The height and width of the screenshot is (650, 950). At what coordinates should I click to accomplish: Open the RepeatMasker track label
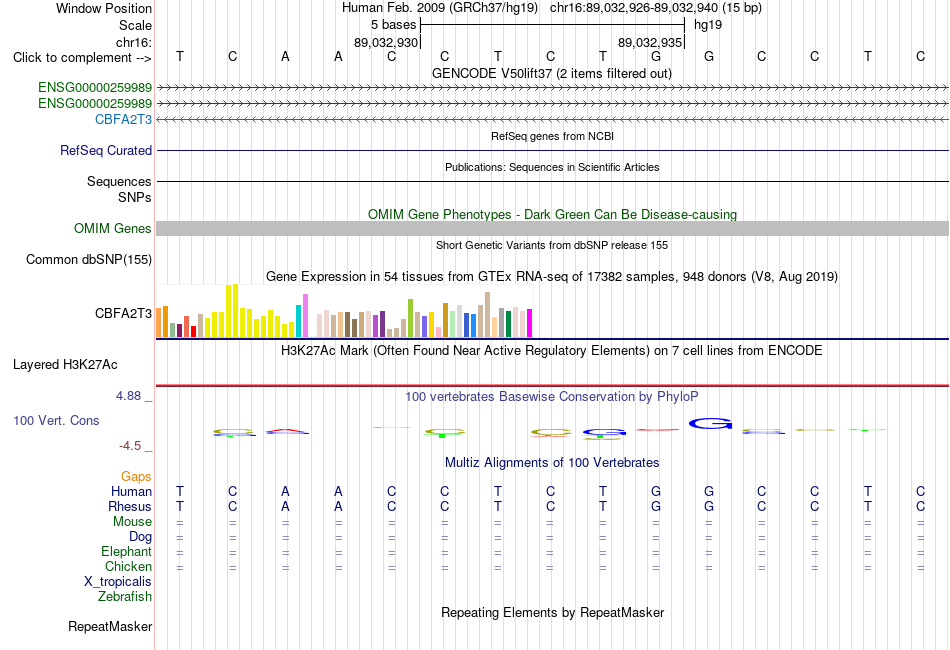(110, 626)
